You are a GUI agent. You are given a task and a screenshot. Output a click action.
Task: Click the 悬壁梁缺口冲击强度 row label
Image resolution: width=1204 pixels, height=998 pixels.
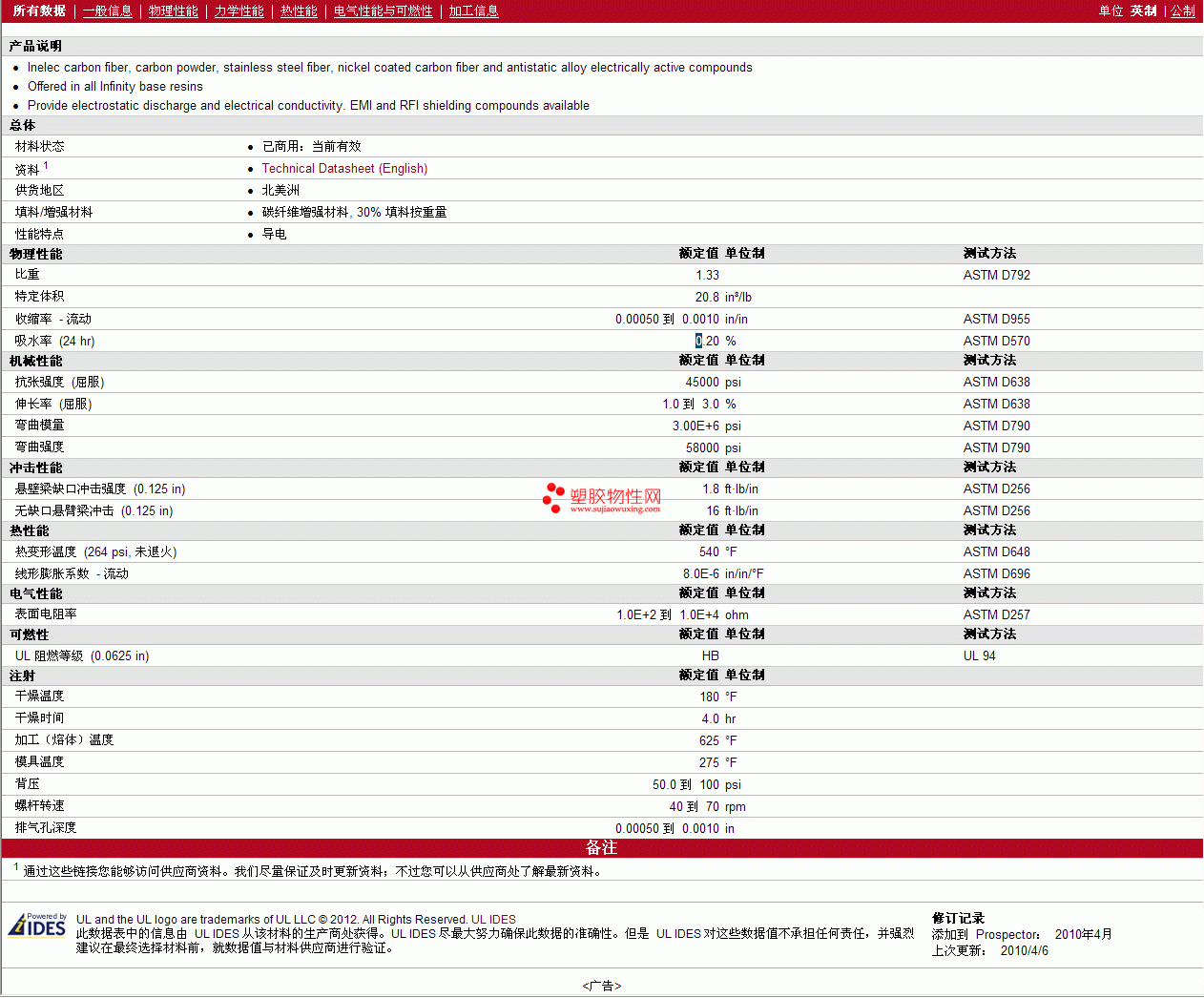point(71,489)
